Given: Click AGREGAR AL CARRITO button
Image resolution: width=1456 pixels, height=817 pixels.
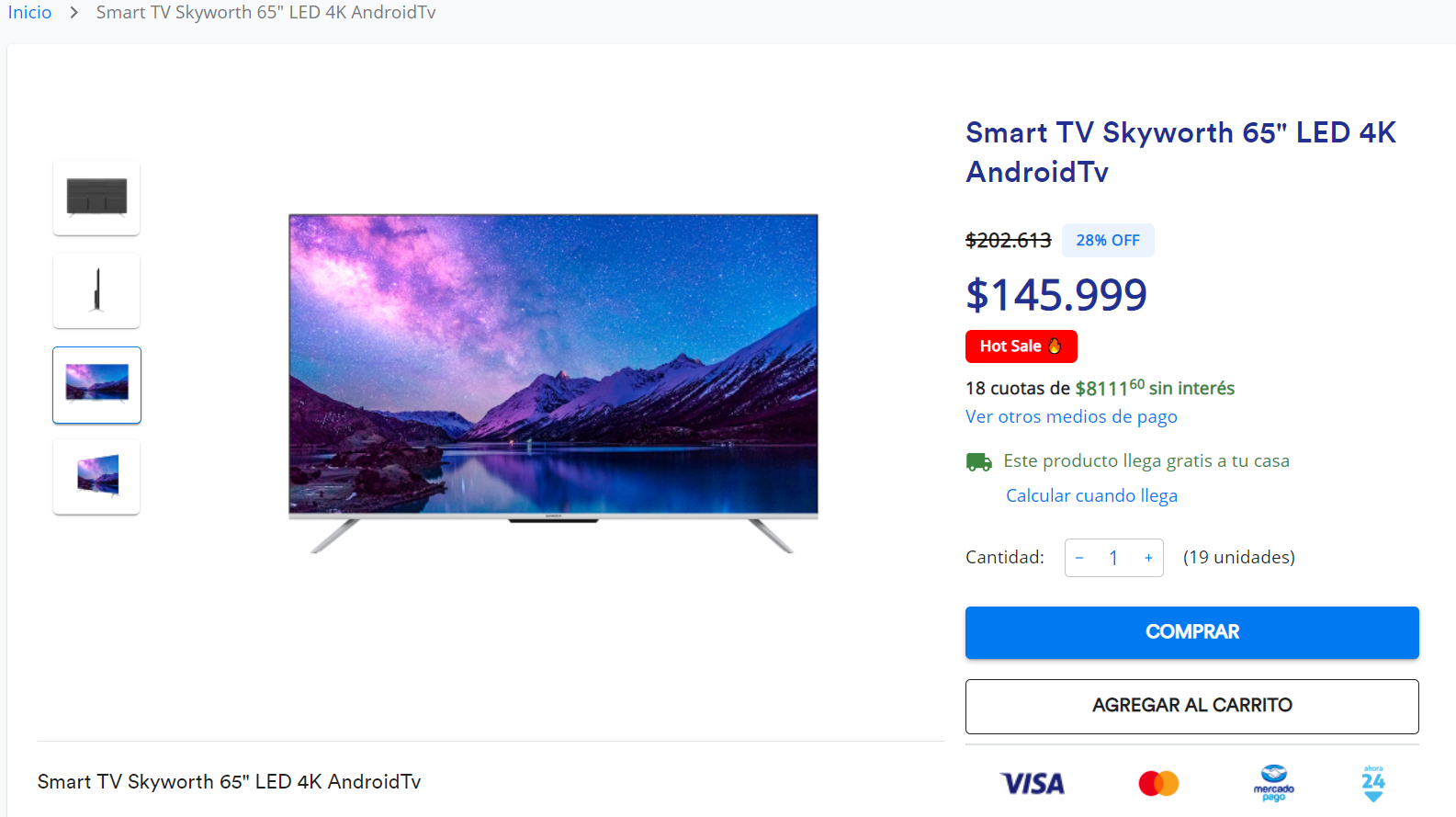Looking at the screenshot, I should tap(1192, 706).
